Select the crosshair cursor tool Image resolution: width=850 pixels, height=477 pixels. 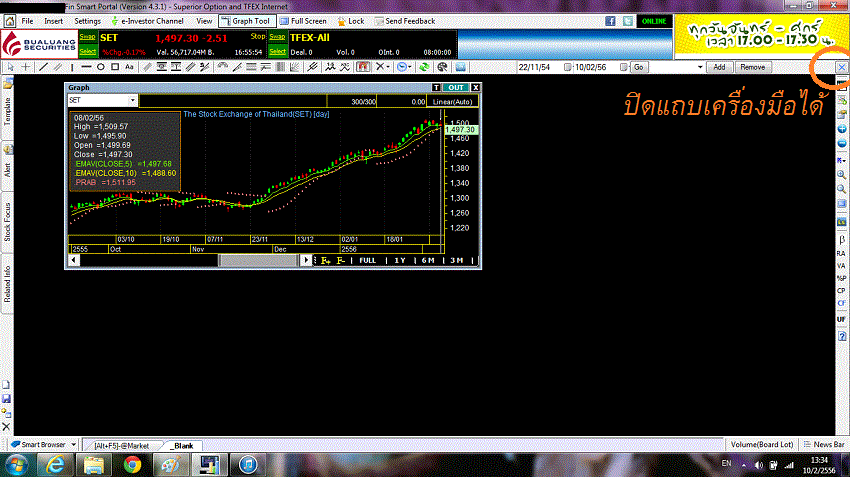tap(25, 67)
